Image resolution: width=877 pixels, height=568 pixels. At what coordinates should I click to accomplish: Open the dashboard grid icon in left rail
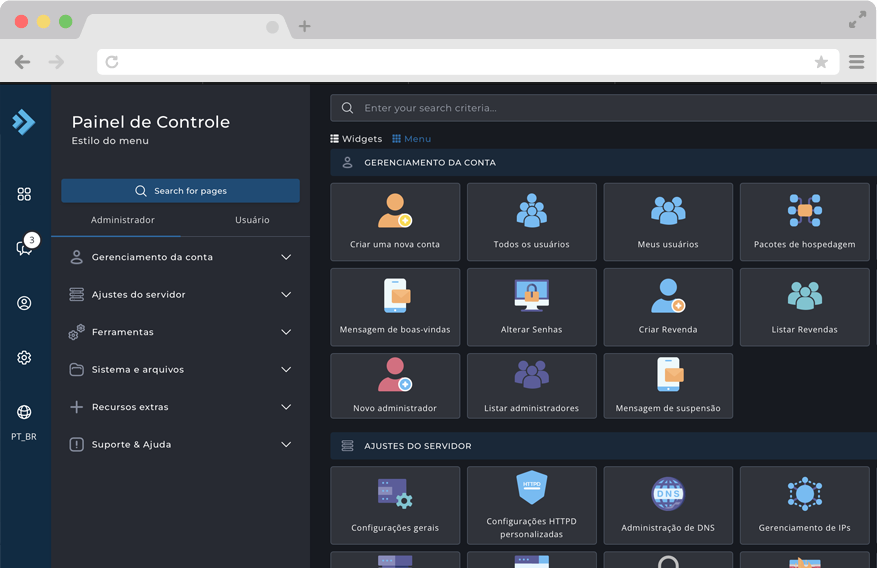24,194
